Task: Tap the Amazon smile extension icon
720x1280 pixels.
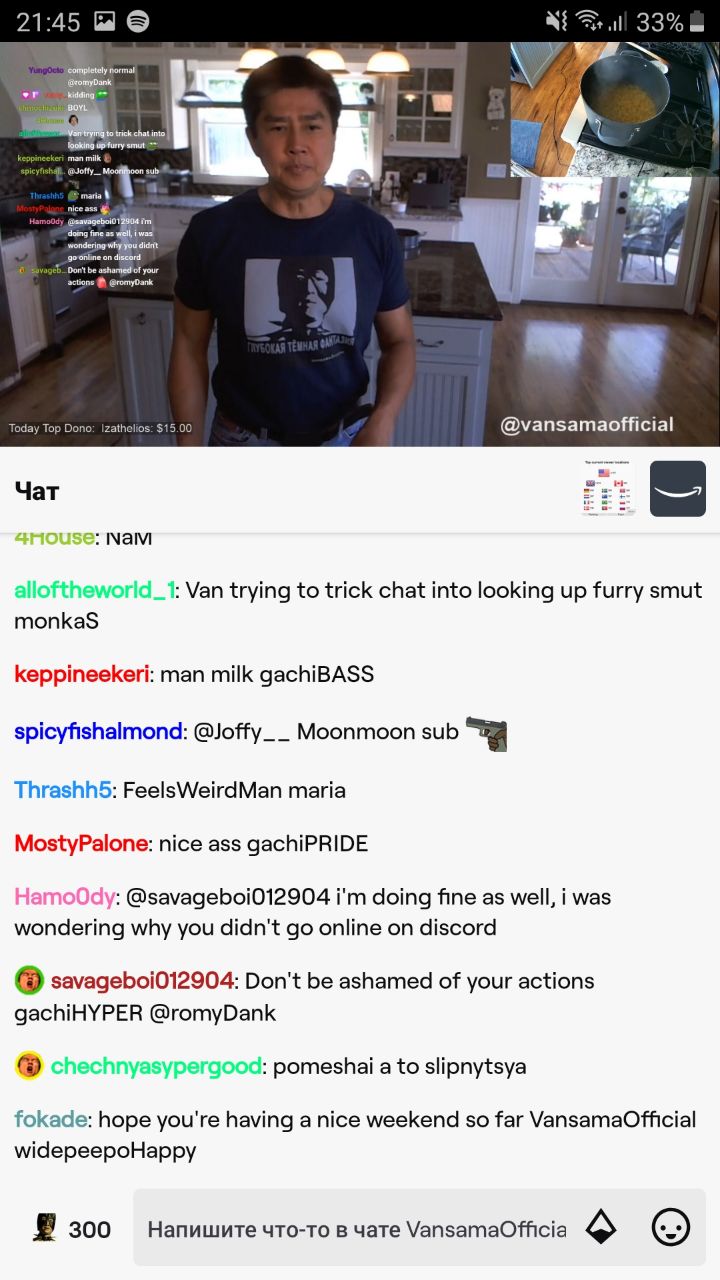Action: 677,489
